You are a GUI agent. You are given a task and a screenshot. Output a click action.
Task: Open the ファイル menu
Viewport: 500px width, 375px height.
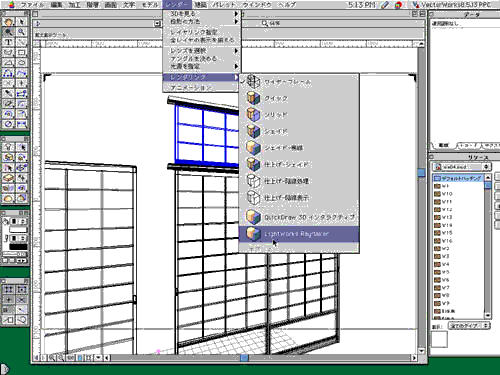coord(32,5)
